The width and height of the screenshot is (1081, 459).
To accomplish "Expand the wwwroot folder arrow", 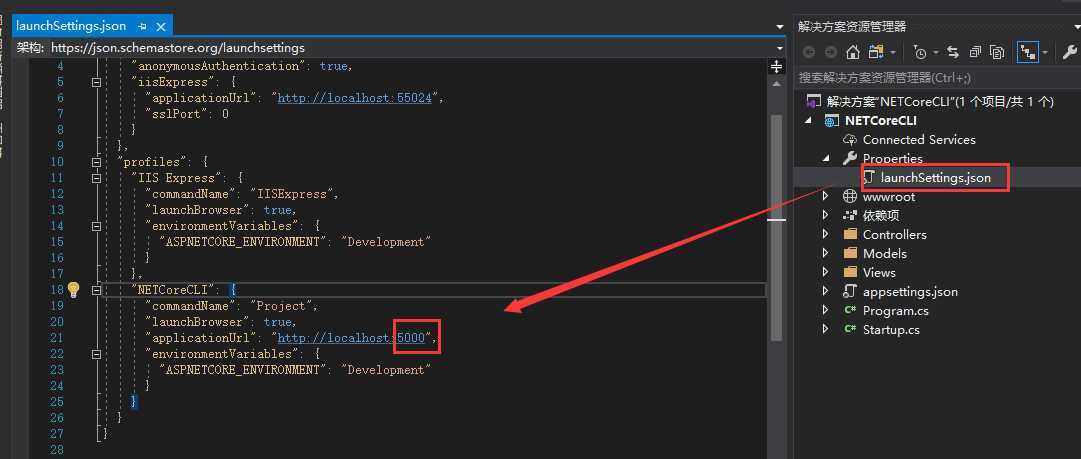I will (x=825, y=196).
